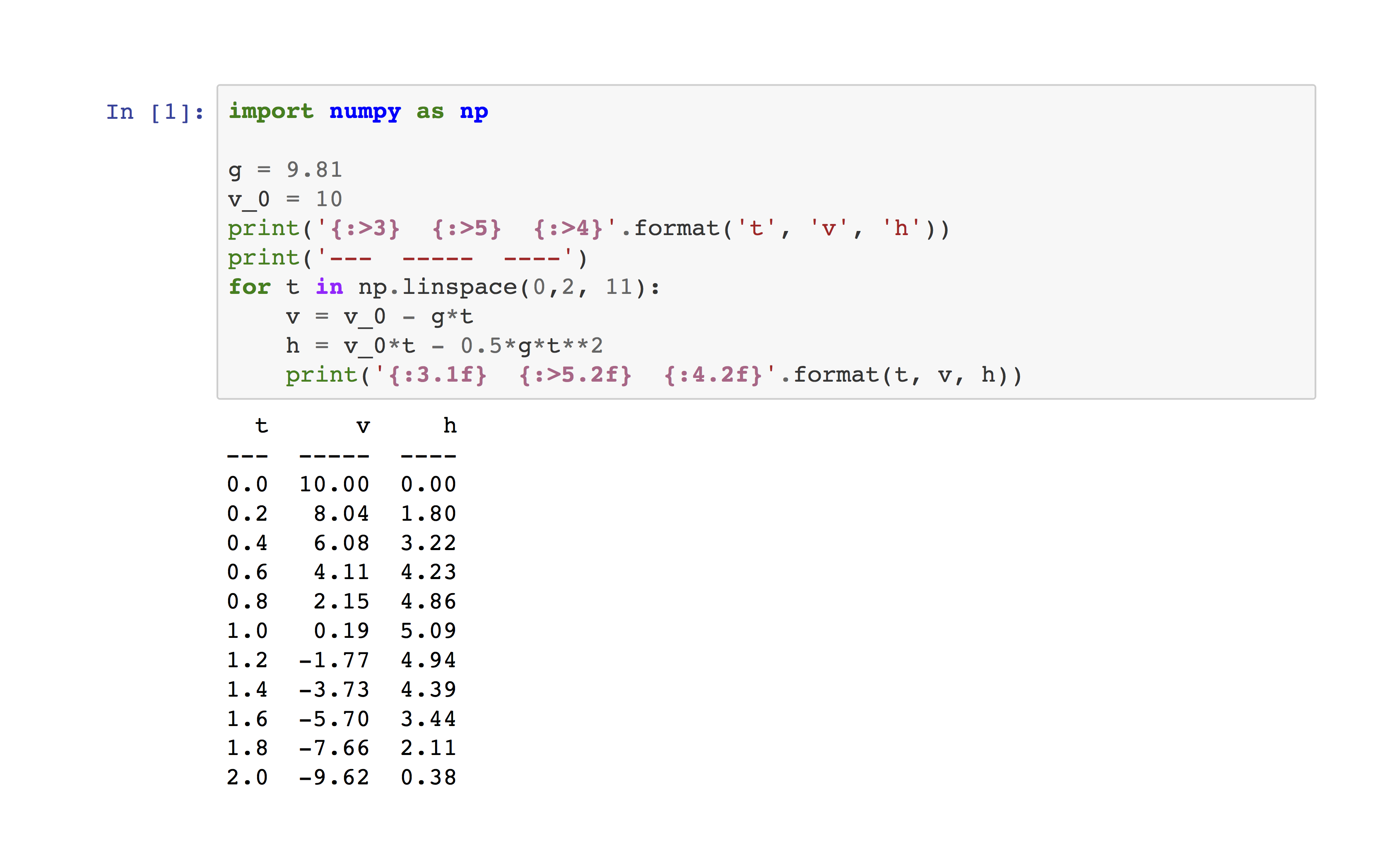Click the v = v_0 - g*t line

tap(378, 316)
